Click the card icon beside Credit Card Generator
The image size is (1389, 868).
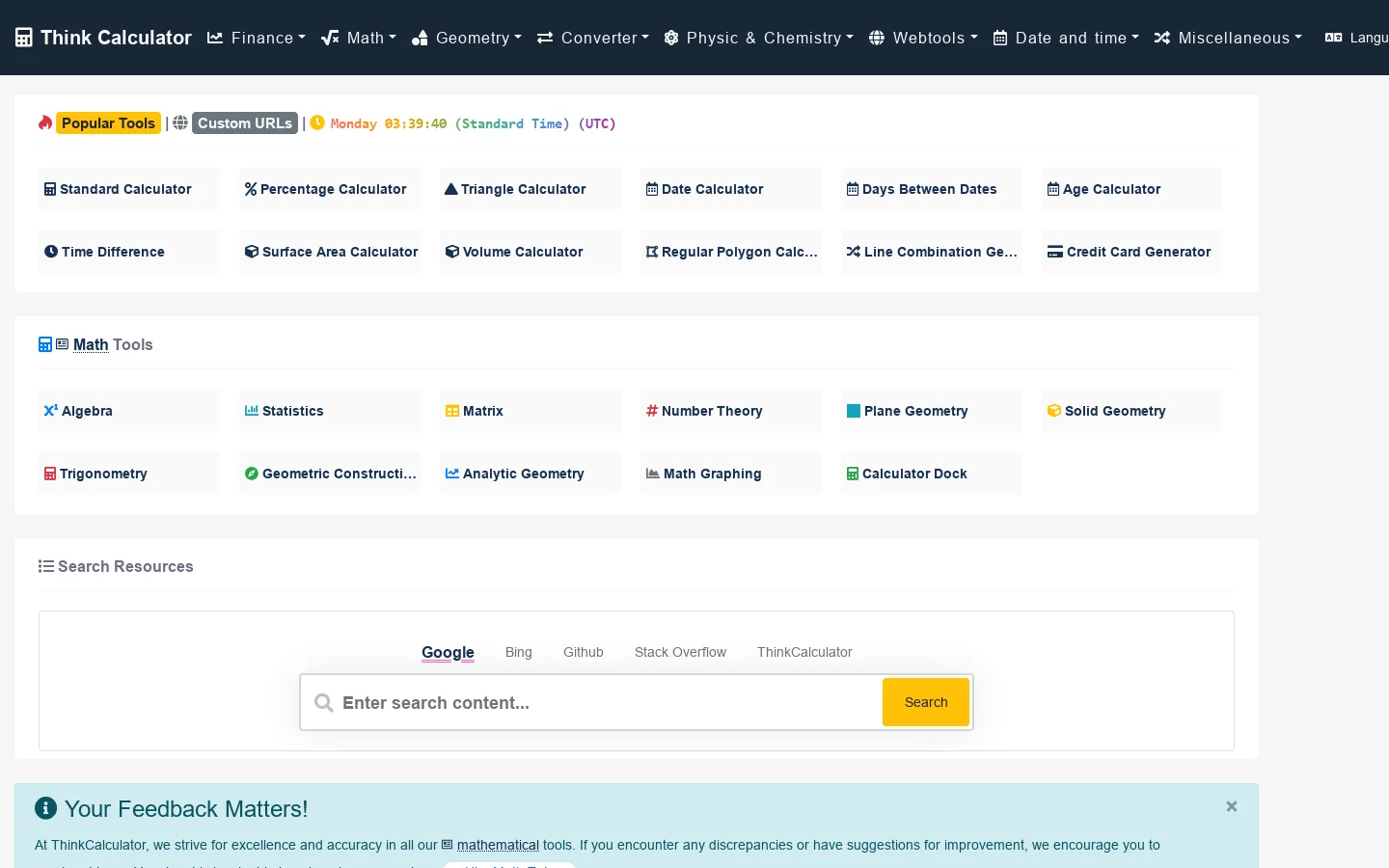pos(1055,252)
